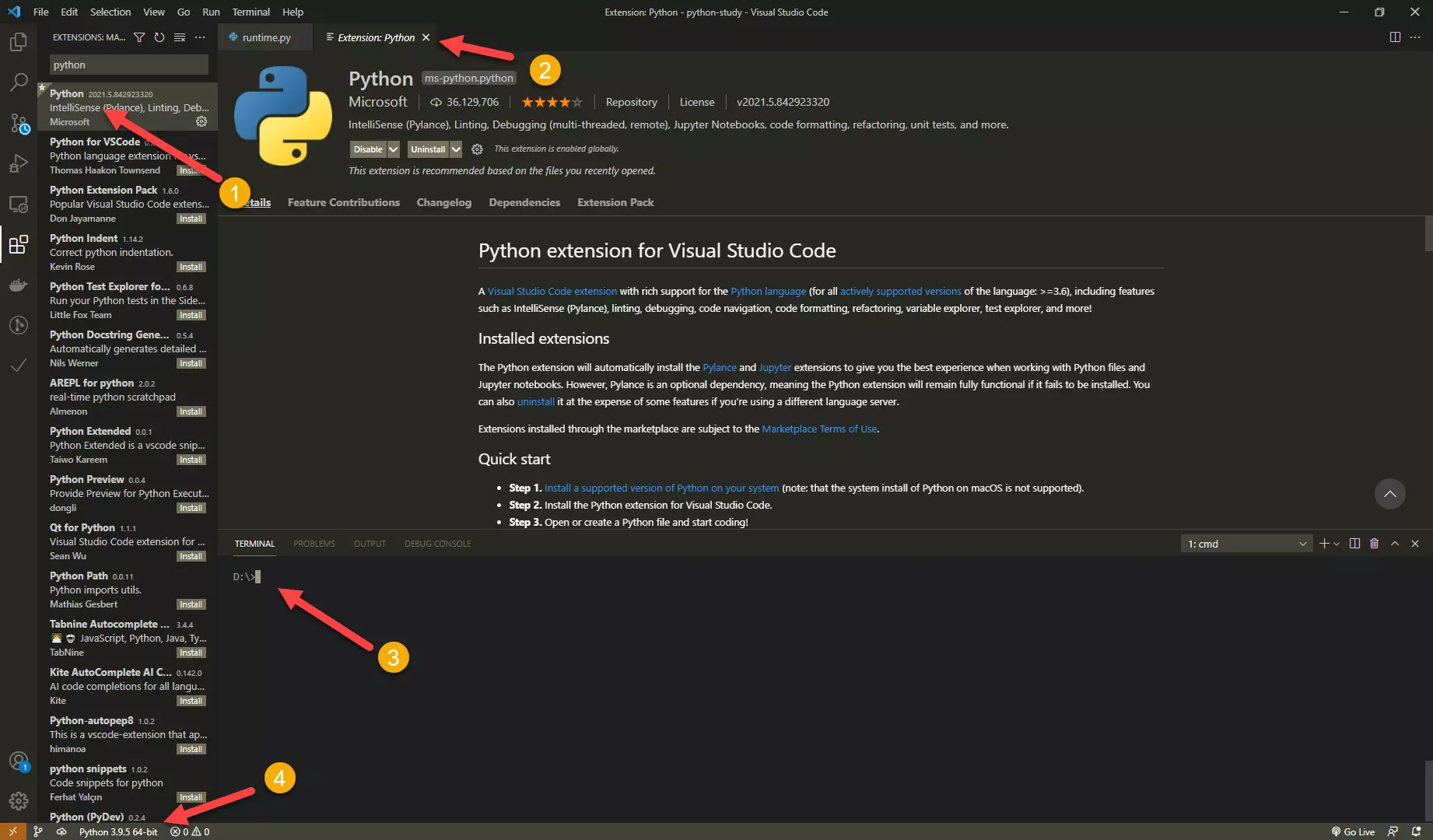This screenshot has height=840, width=1433.
Task: Open feedback icon in status bar
Action: [1393, 831]
